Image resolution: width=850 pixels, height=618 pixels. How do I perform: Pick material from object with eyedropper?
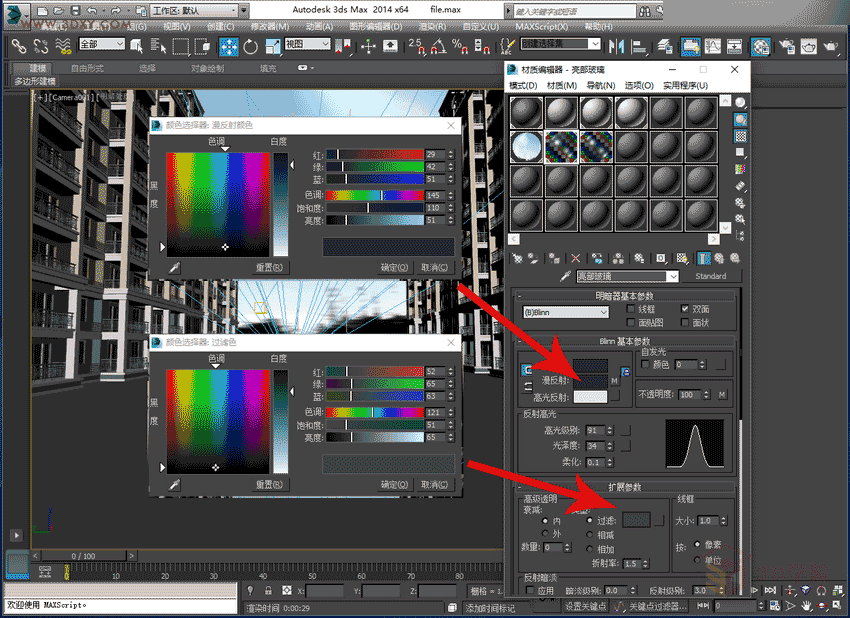pos(565,276)
